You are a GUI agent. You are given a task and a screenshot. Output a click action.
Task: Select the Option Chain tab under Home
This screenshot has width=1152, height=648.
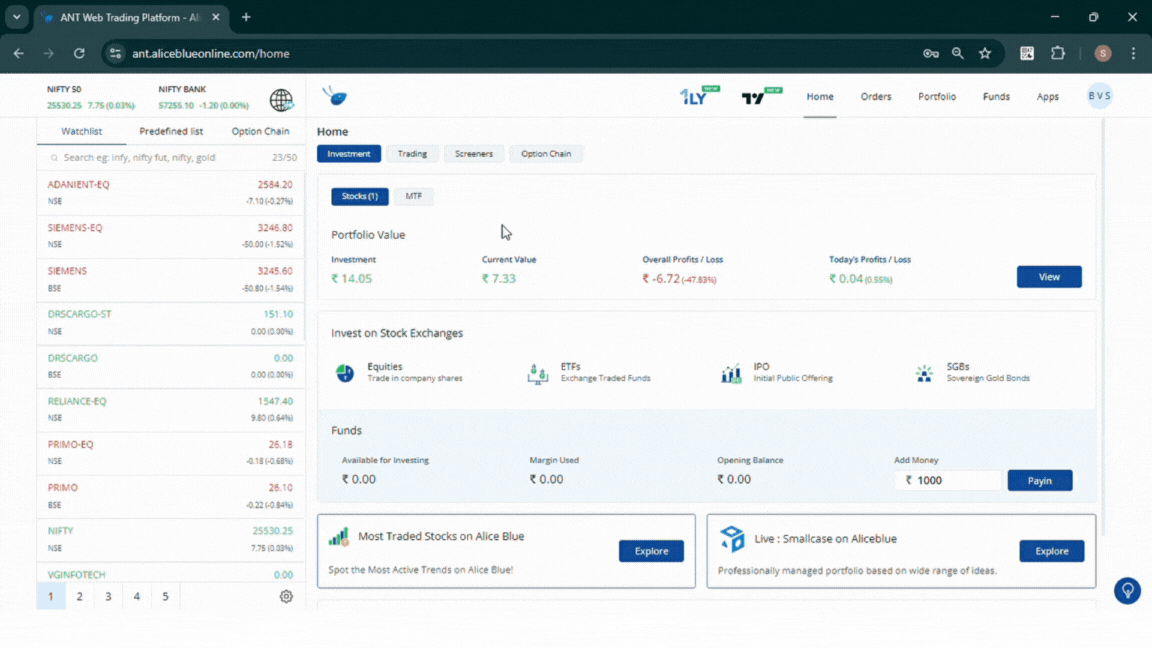click(x=546, y=154)
